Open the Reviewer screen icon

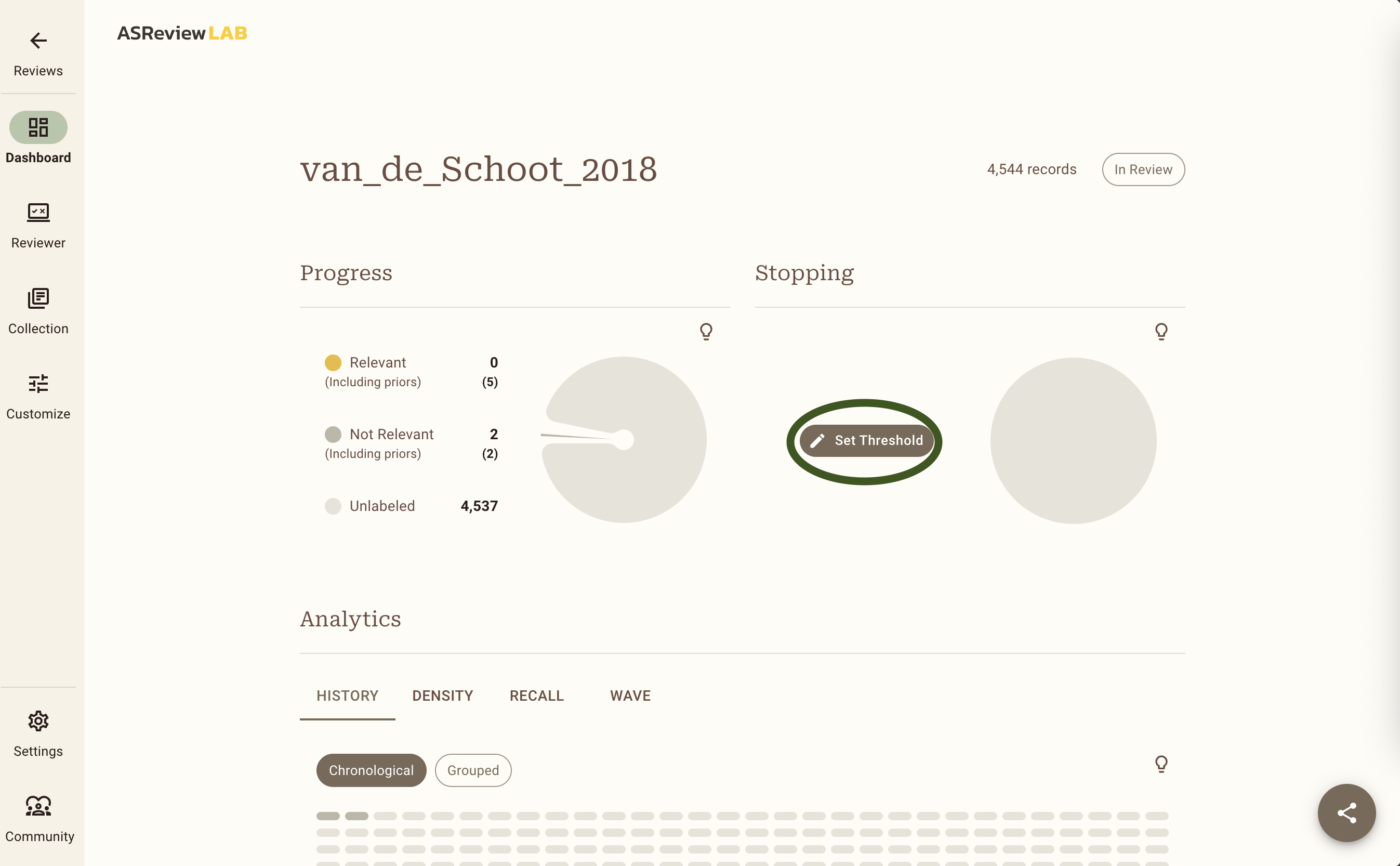[x=38, y=213]
